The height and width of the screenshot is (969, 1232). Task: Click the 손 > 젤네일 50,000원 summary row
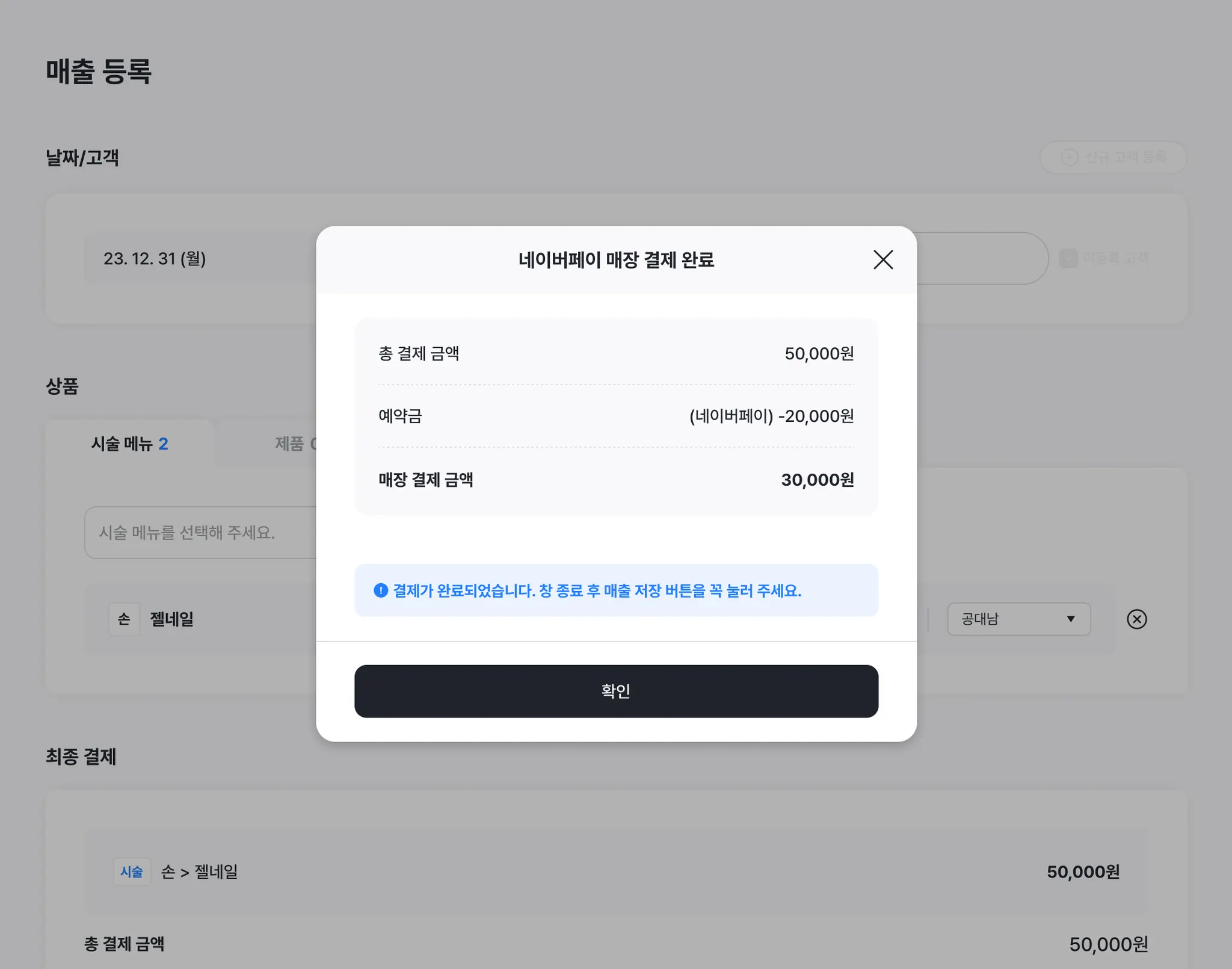[x=616, y=871]
